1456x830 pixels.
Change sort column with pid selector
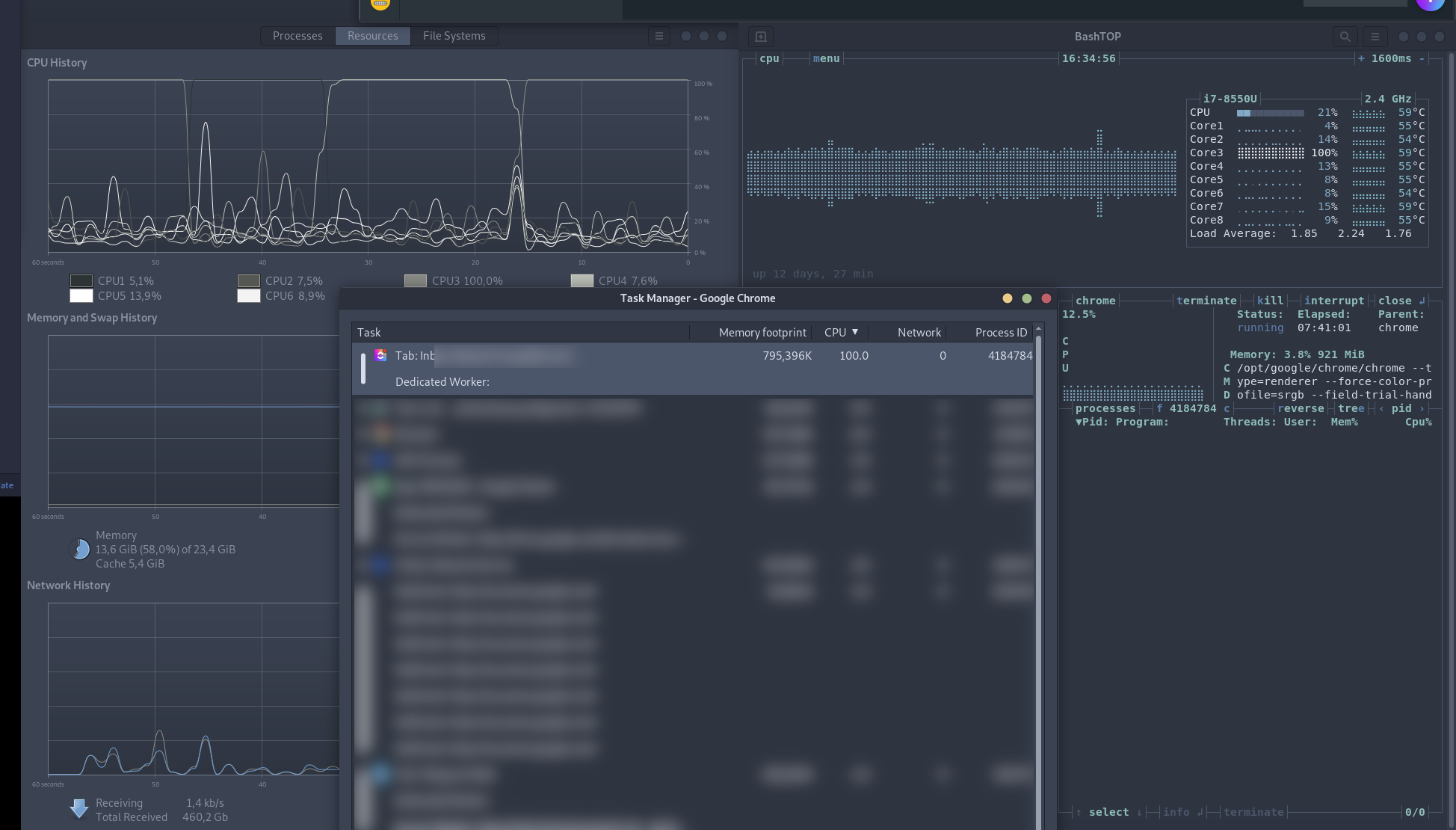click(x=1401, y=408)
